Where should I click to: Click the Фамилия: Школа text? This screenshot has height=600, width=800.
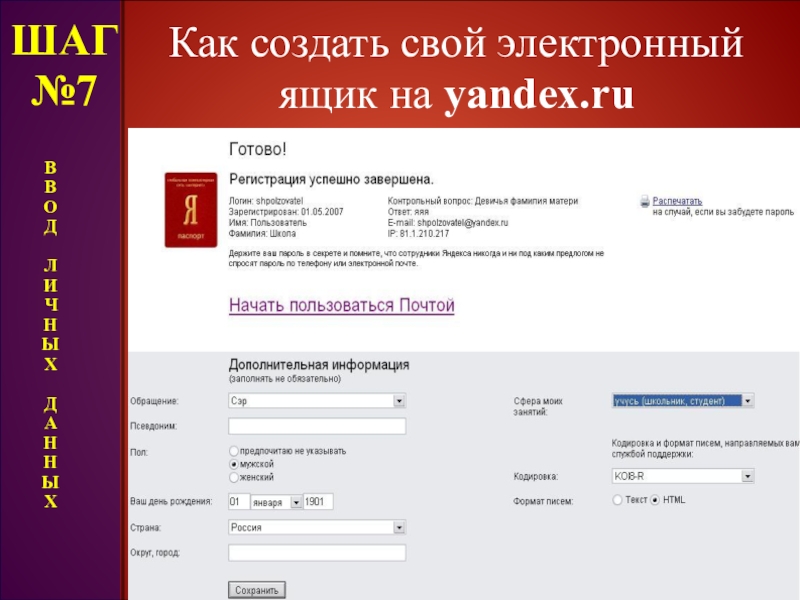[x=262, y=234]
